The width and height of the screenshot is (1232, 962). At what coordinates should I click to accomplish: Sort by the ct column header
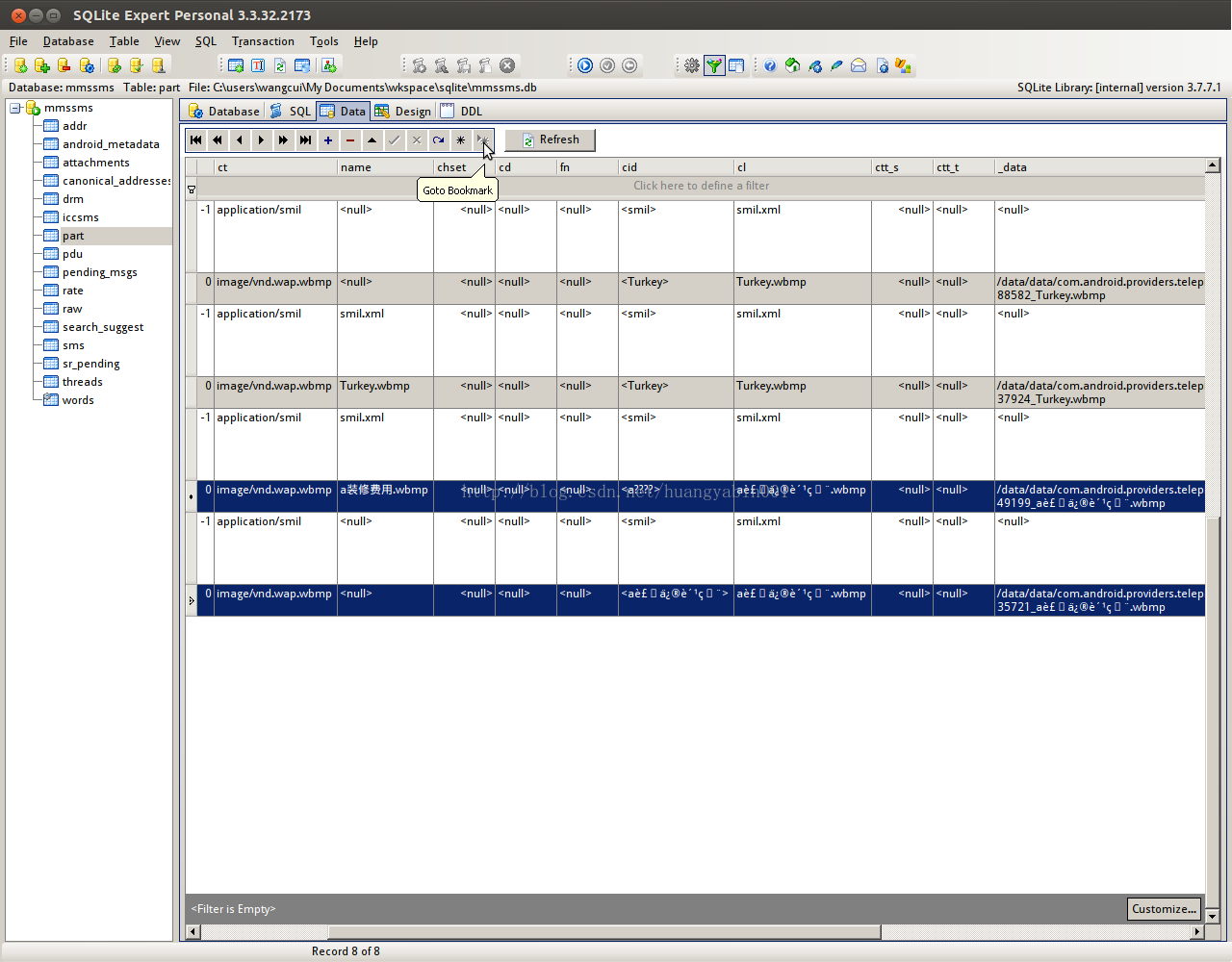pos(275,167)
